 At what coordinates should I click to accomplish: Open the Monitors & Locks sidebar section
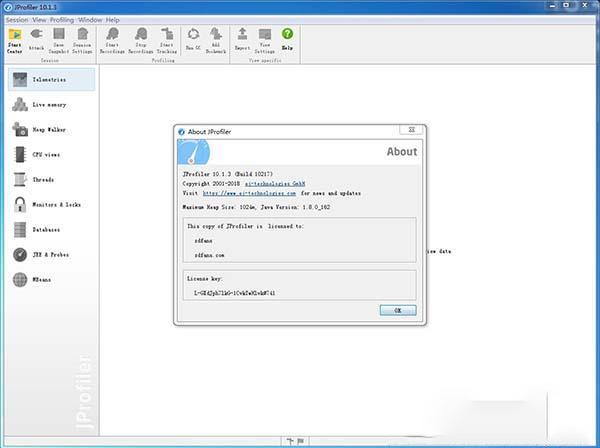[52, 205]
